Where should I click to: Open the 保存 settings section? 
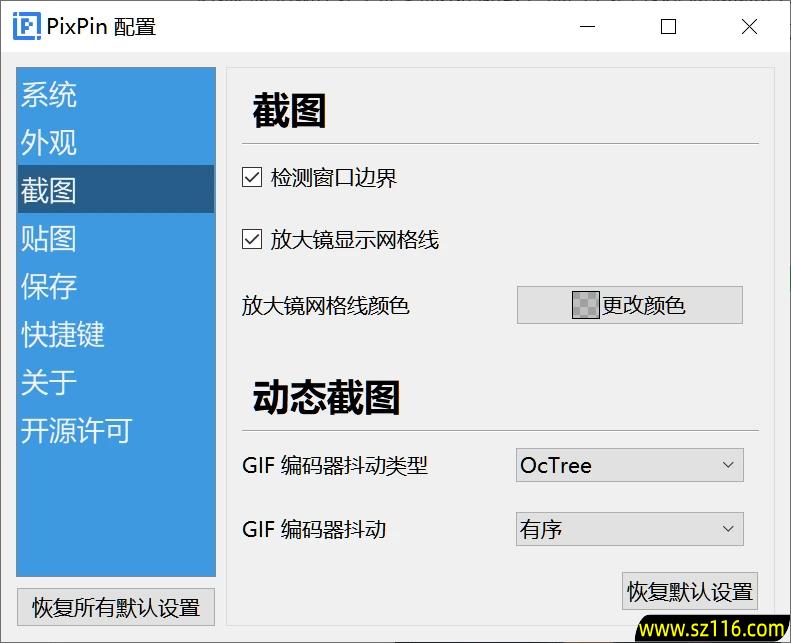click(49, 286)
